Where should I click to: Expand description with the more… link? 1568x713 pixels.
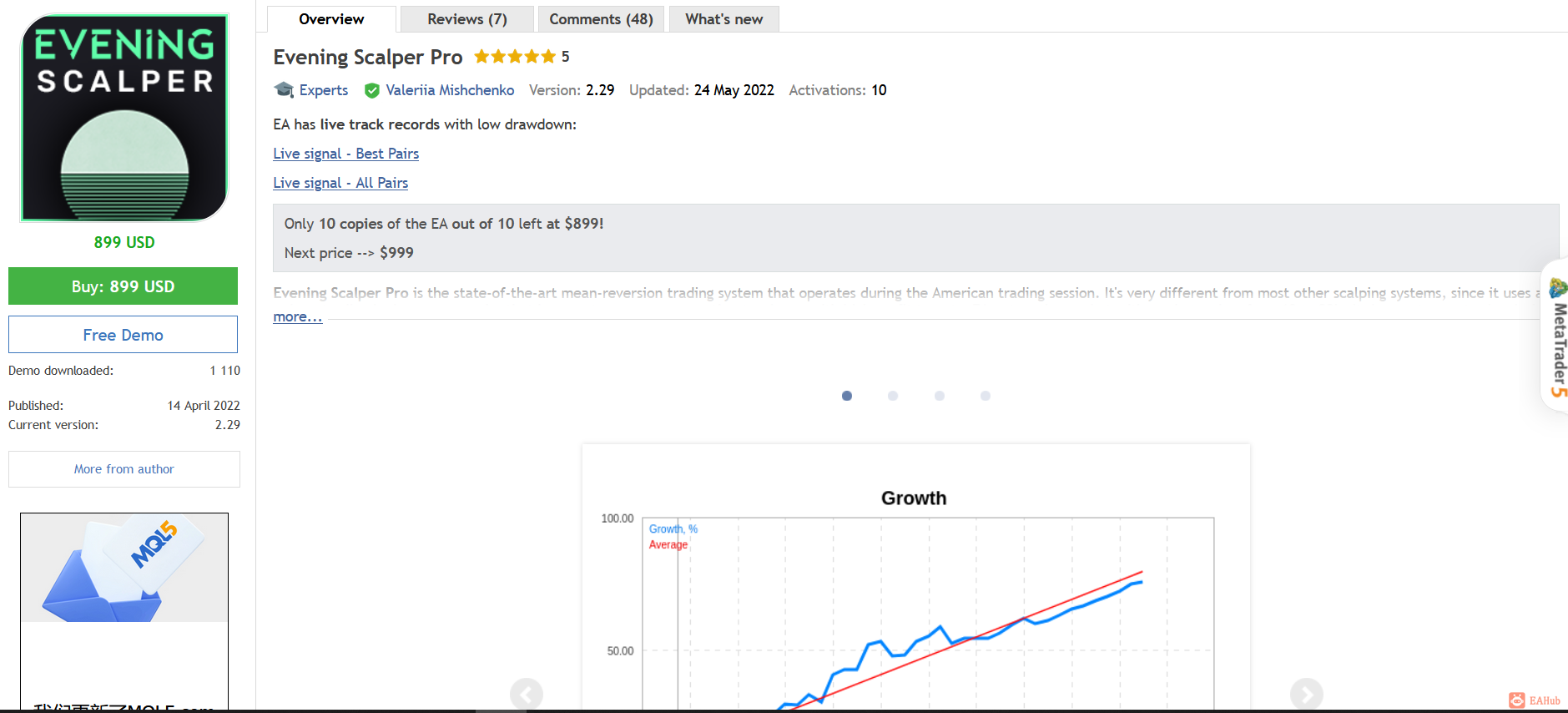[297, 316]
